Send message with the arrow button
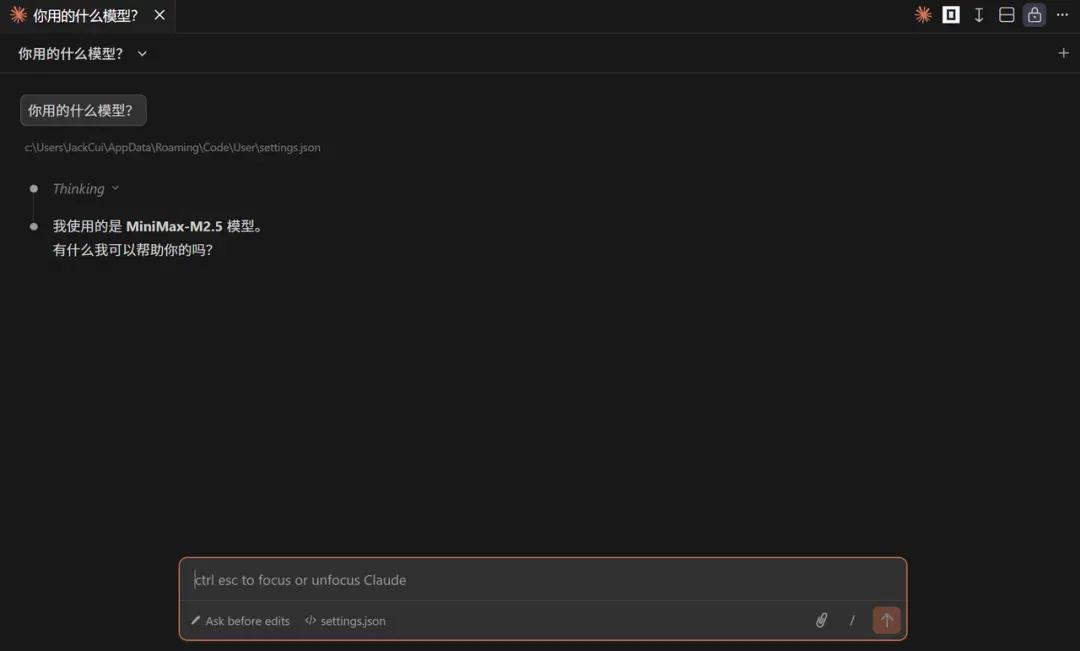1080x651 pixels. coord(886,620)
